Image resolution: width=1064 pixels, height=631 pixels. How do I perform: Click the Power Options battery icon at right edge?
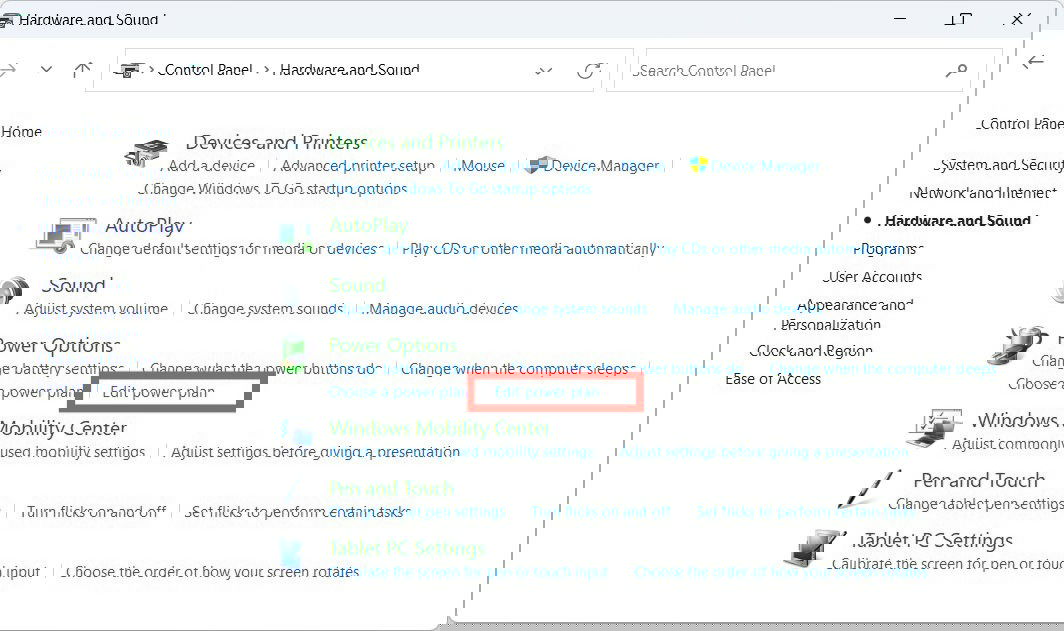pyautogui.click(x=1017, y=344)
